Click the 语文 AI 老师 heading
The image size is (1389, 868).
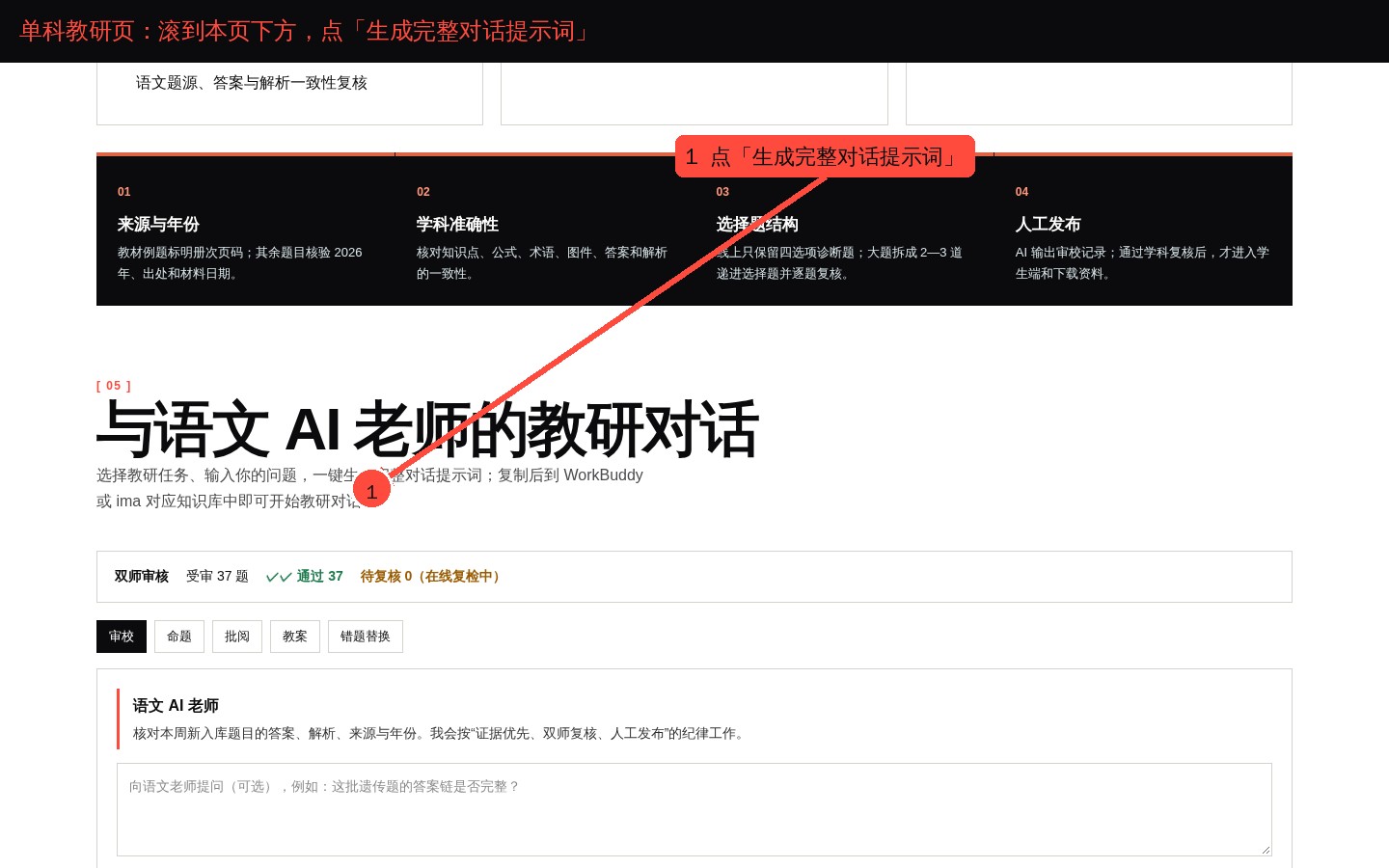click(x=176, y=705)
